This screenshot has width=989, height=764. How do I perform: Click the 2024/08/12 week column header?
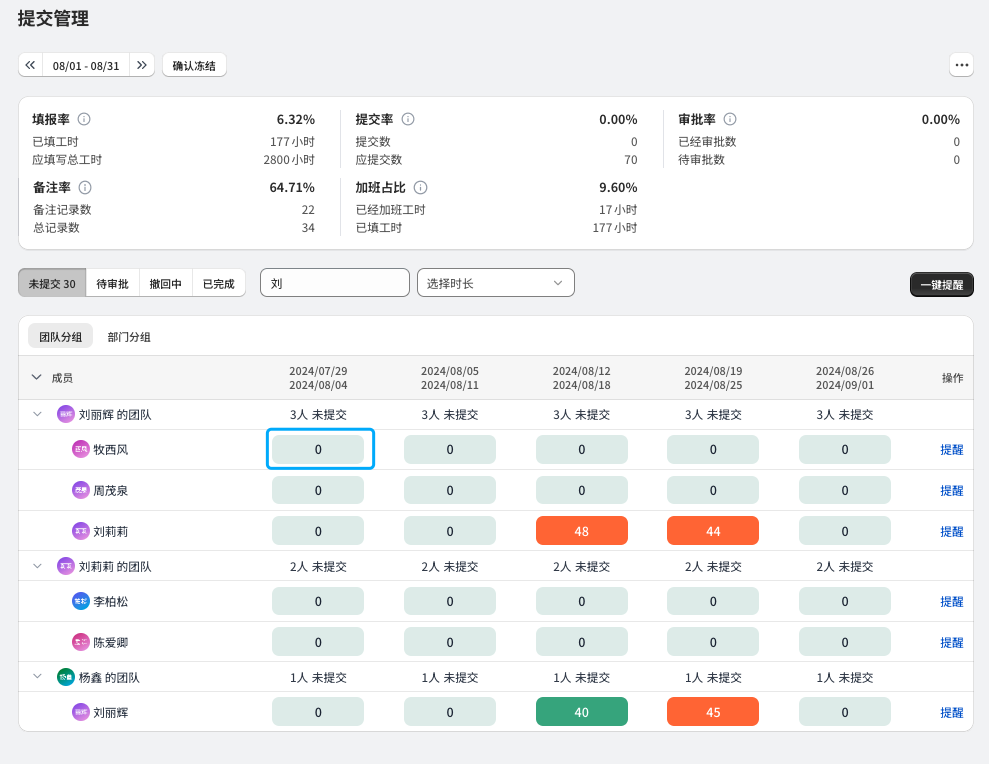pyautogui.click(x=582, y=377)
